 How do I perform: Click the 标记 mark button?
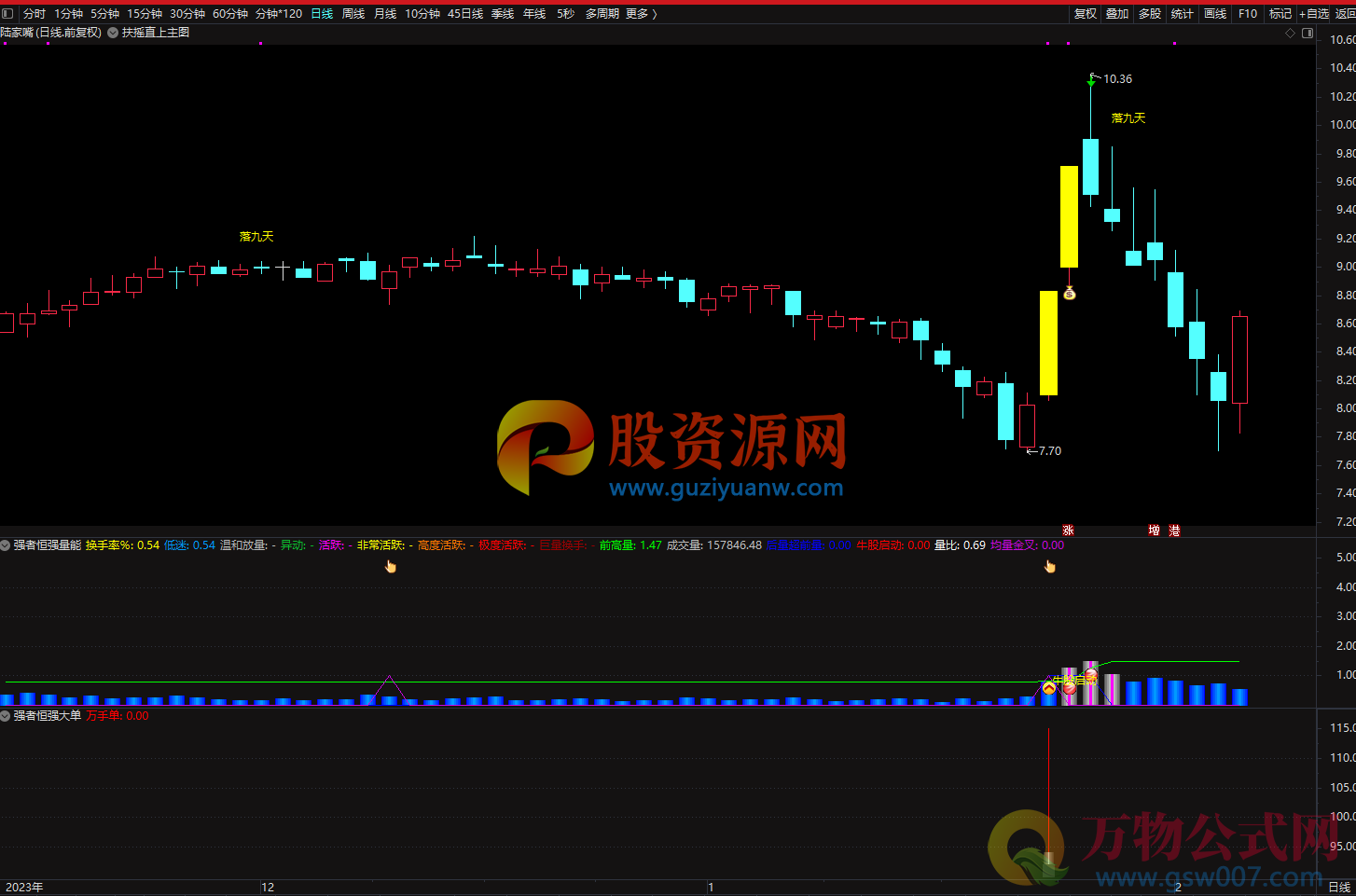click(1280, 13)
